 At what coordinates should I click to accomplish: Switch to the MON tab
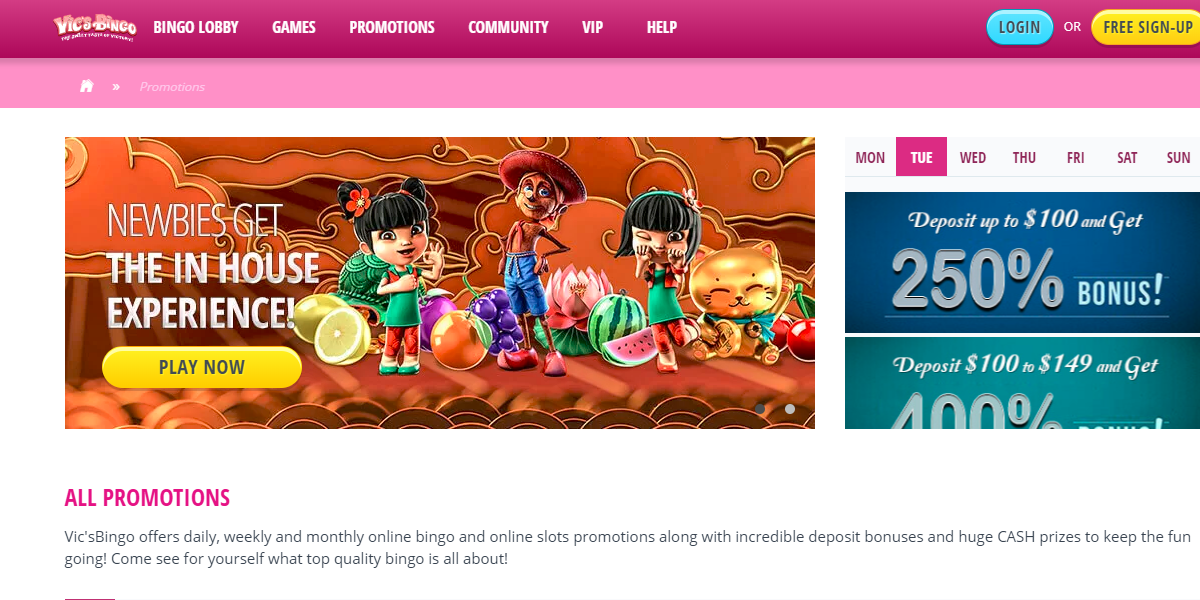pyautogui.click(x=870, y=157)
